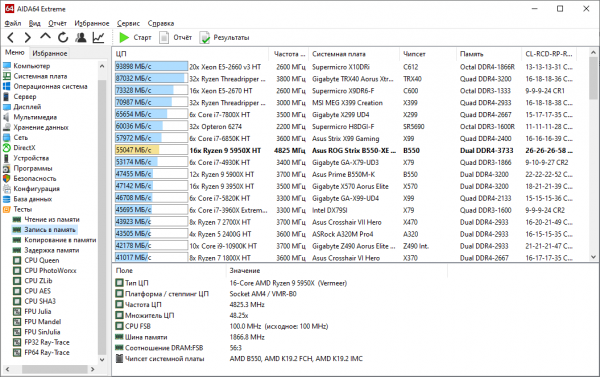Refresh using the circular arrow icon
The image size is (600, 377).
pyautogui.click(x=63, y=38)
